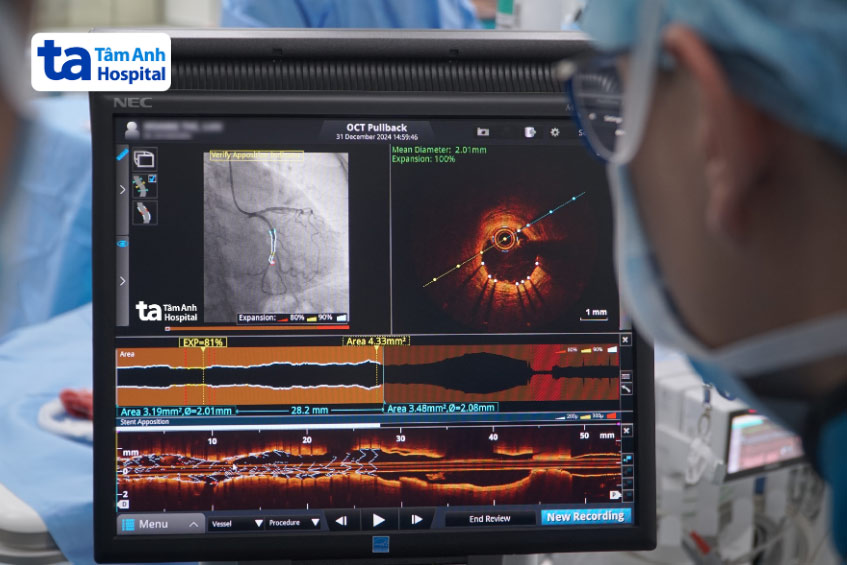This screenshot has height=565, width=847.
Task: Click the 1 mm scale bar
Action: point(595,314)
